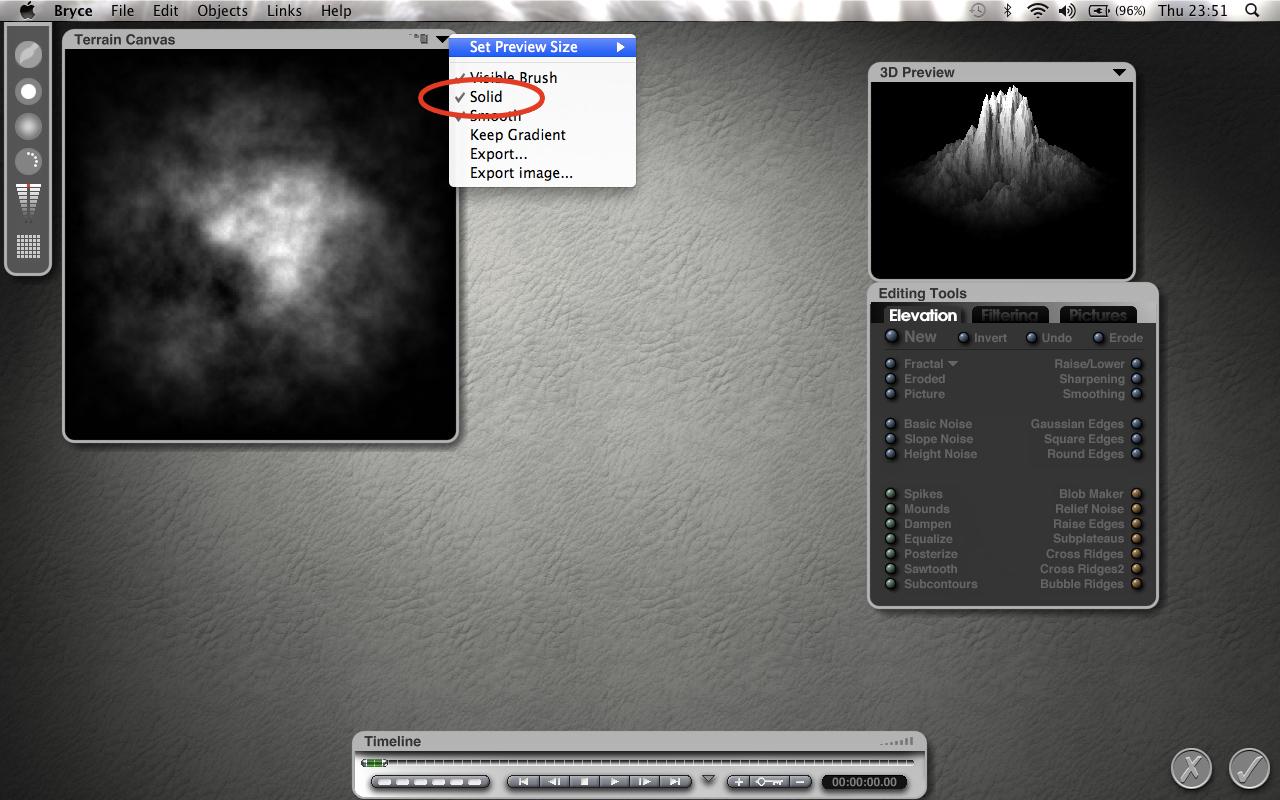Viewport: 1280px width, 800px height.
Task: Open the Objects menu
Action: [x=222, y=11]
